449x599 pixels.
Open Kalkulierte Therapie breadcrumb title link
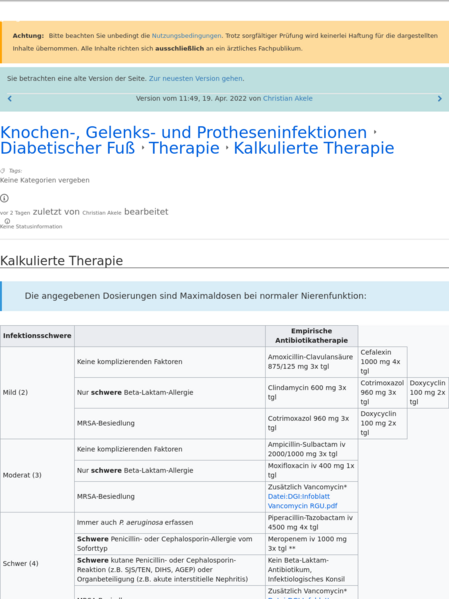[x=314, y=148]
